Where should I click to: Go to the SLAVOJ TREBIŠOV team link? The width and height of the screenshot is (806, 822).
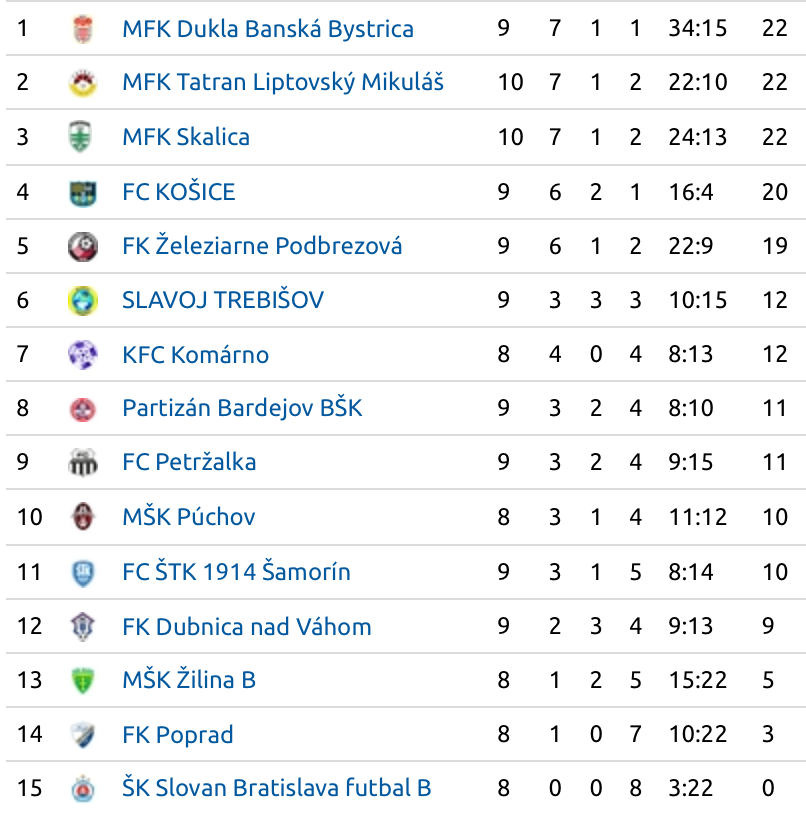[222, 299]
